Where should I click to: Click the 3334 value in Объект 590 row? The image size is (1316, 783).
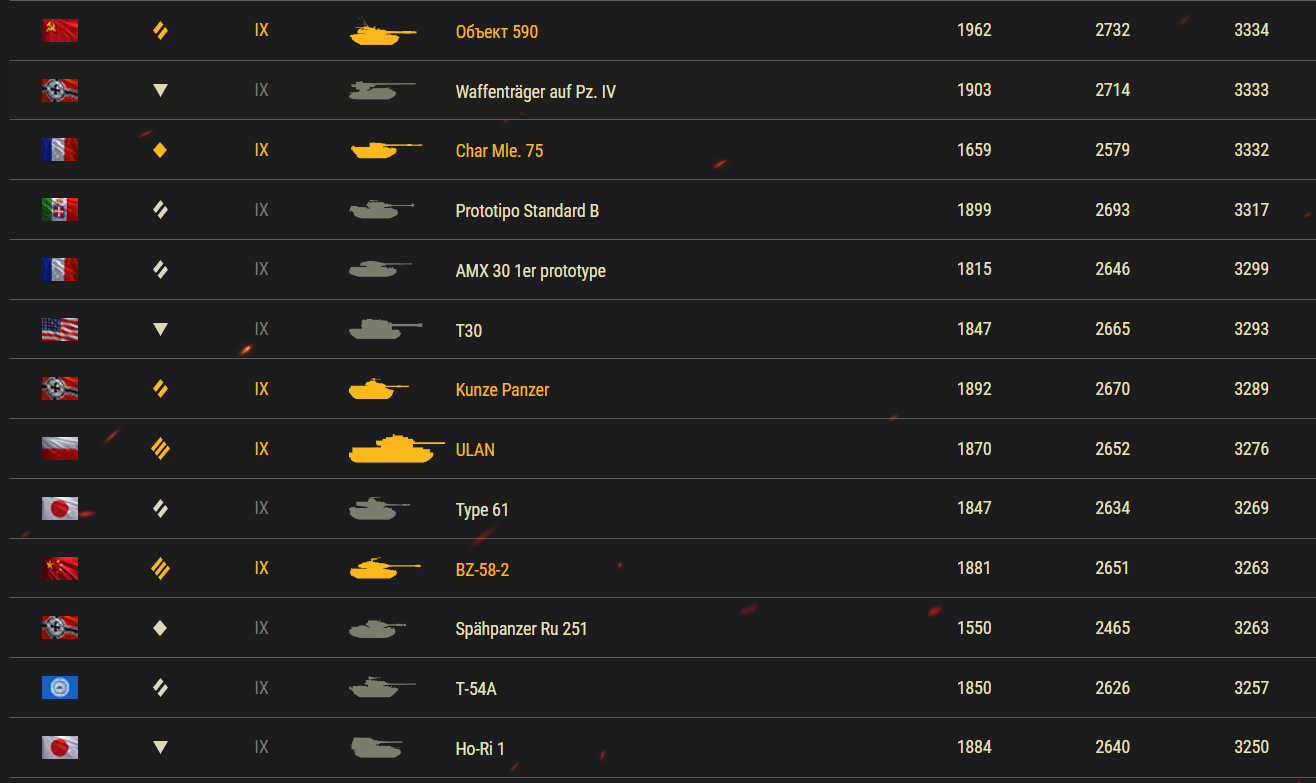(1251, 30)
